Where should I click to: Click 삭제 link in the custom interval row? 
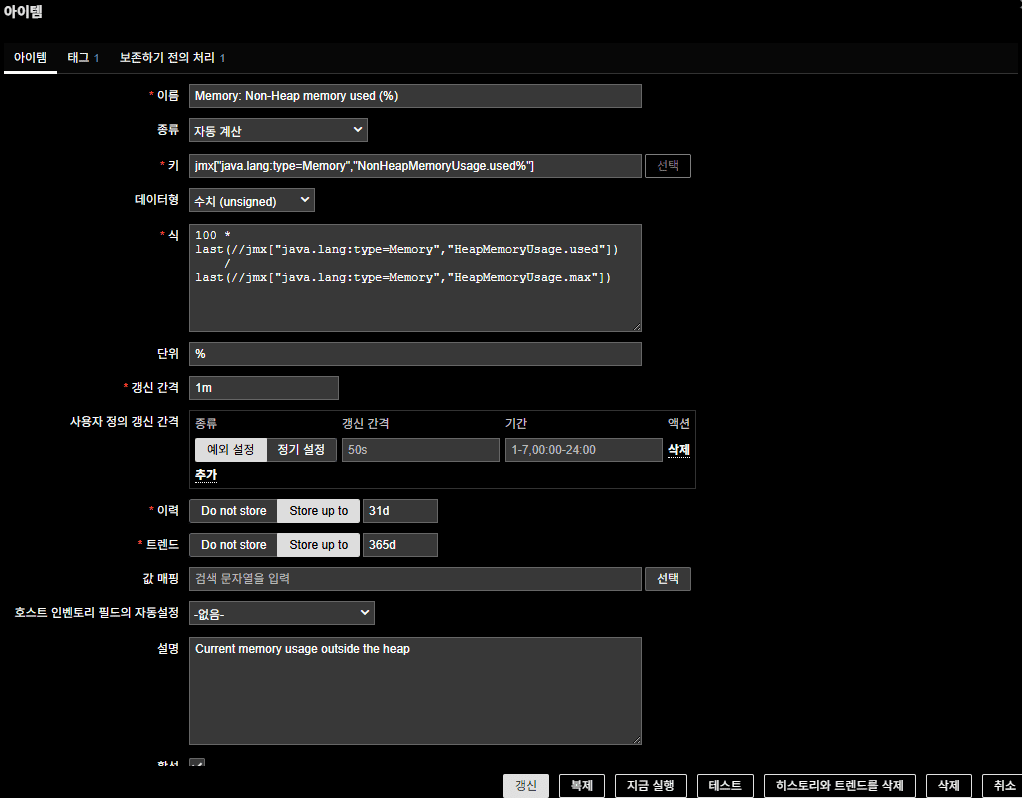pos(678,450)
